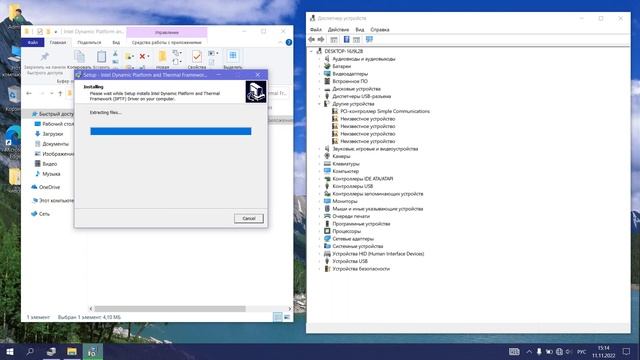Image resolution: width=640 pixels, height=360 pixels.
Task: Go up one folder level in Explorer
Action: [x=60, y=93]
